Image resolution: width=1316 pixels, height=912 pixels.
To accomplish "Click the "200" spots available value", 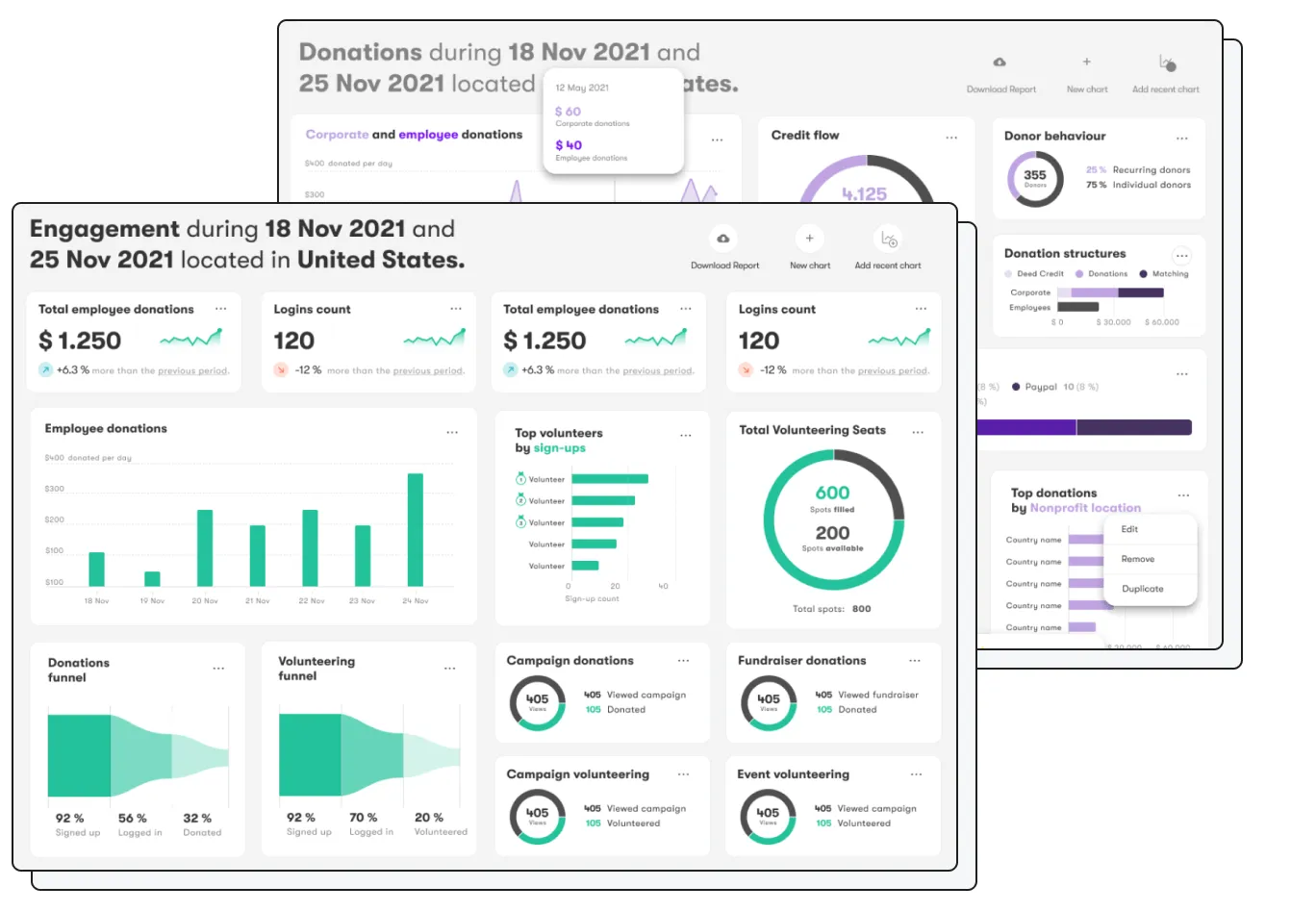I will pos(832,533).
